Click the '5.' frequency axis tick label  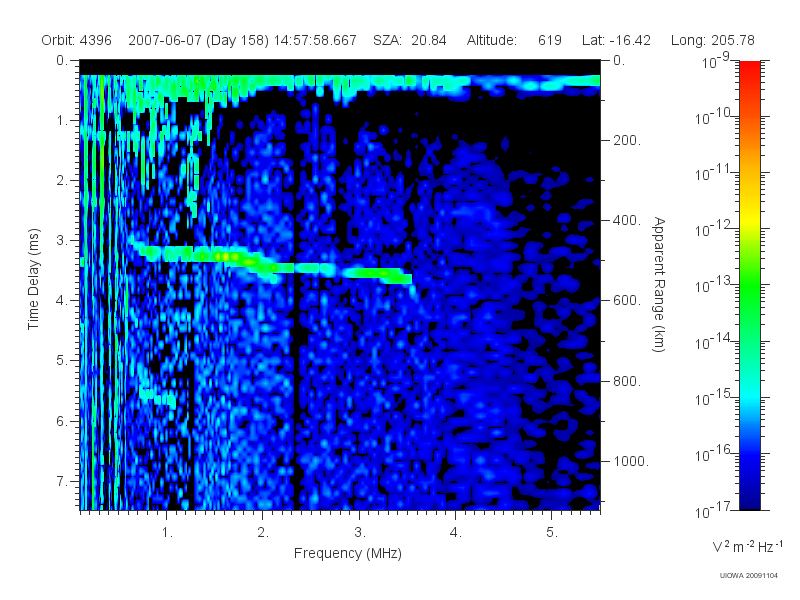coord(552,533)
